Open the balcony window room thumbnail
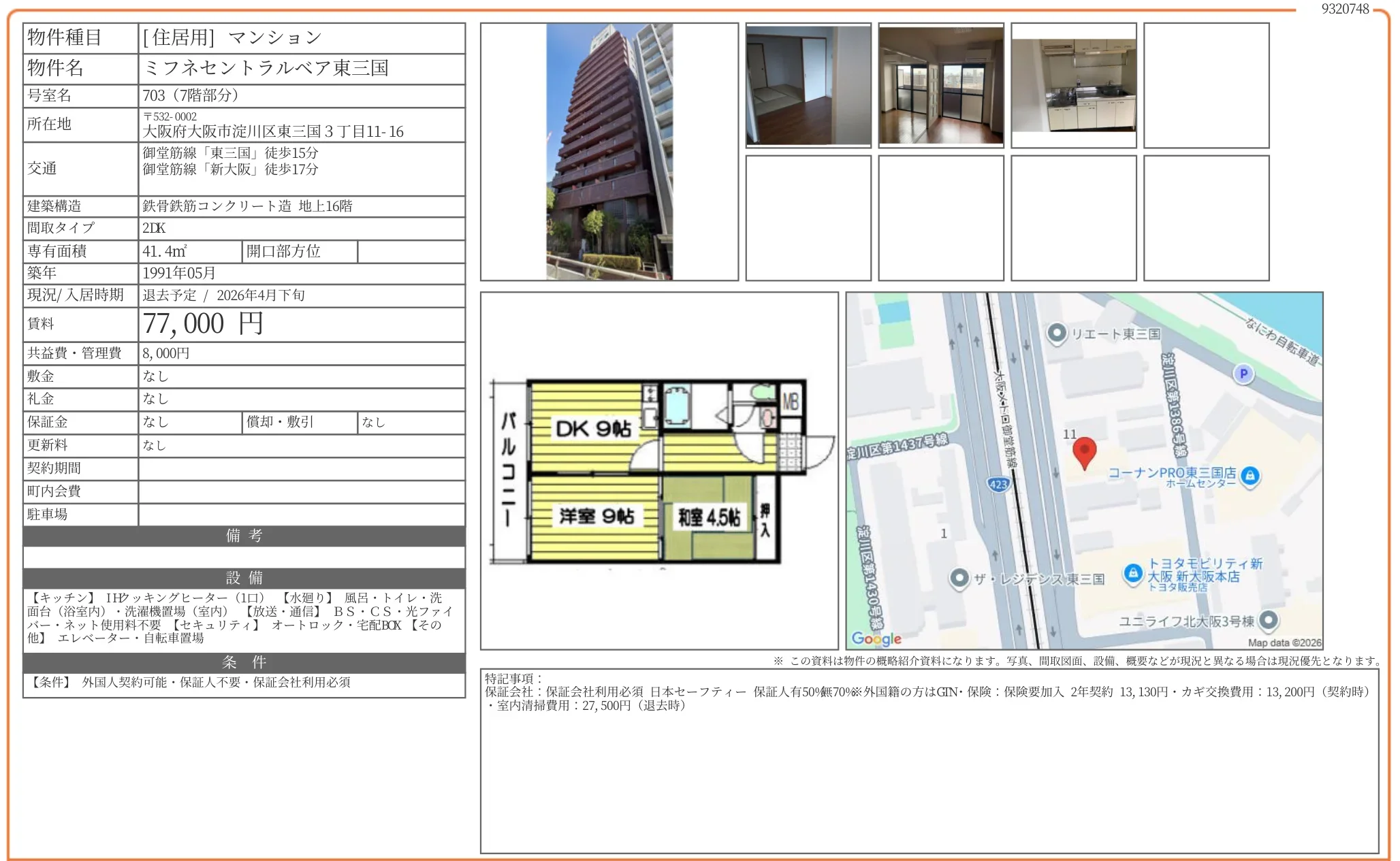1400x861 pixels. click(941, 85)
